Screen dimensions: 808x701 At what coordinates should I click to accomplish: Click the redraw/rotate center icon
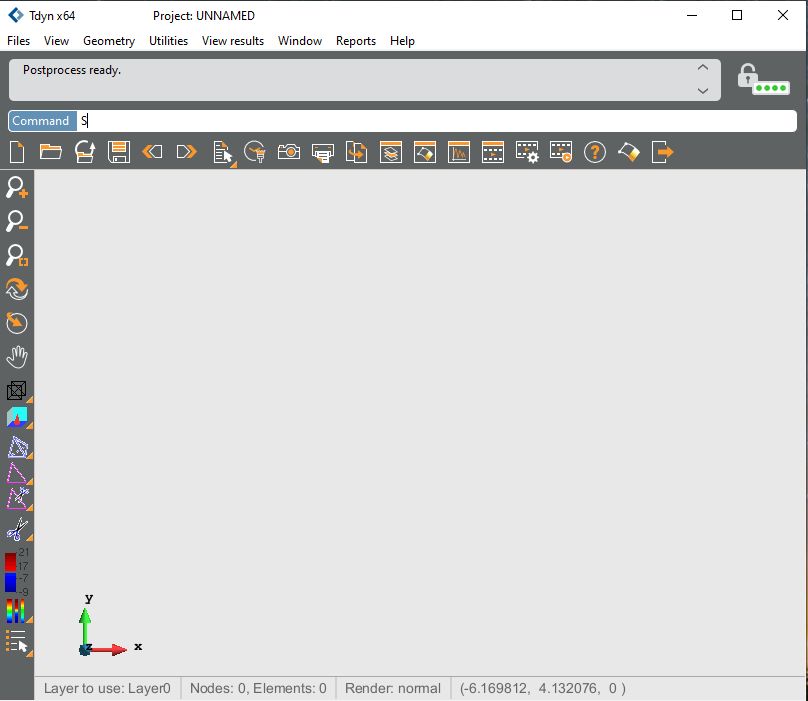tap(17, 323)
